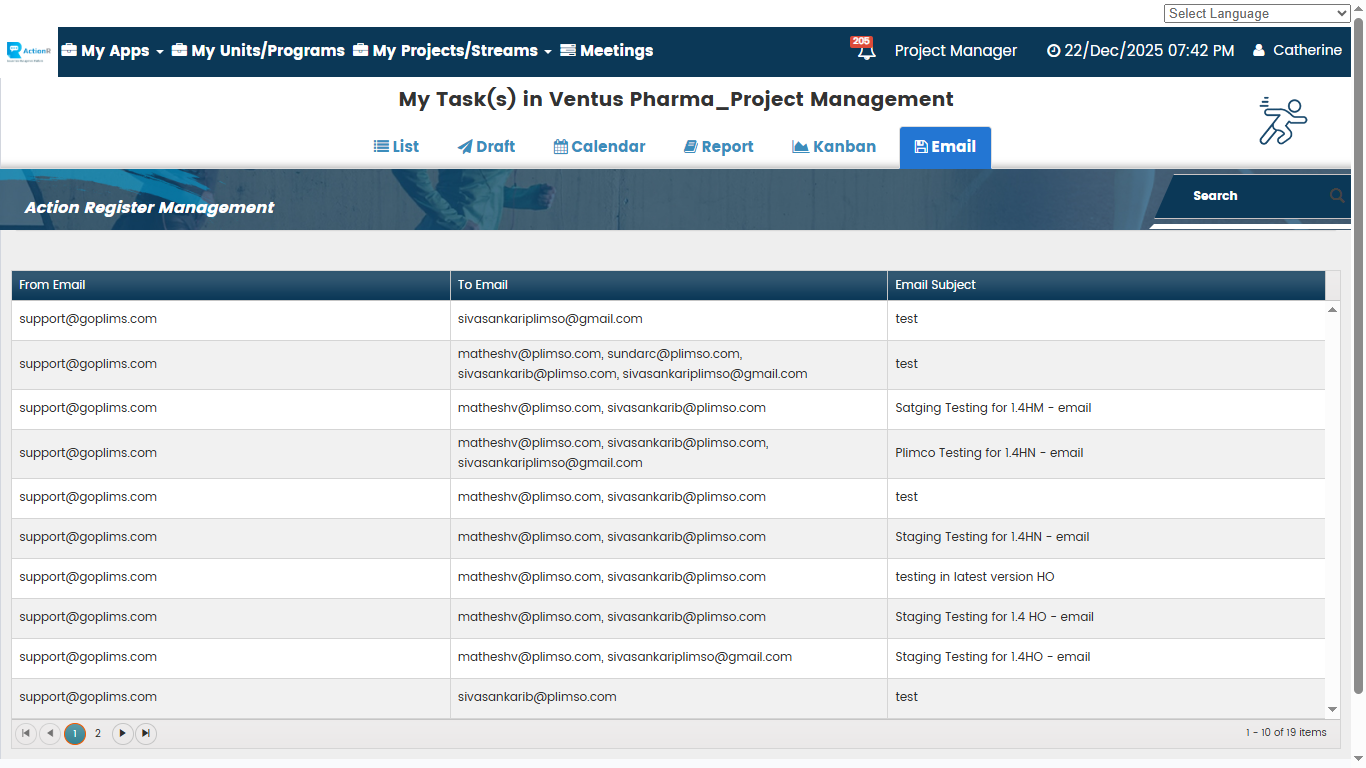Open the Meetings menu item
Image resolution: width=1366 pixels, height=768 pixels.
606,50
